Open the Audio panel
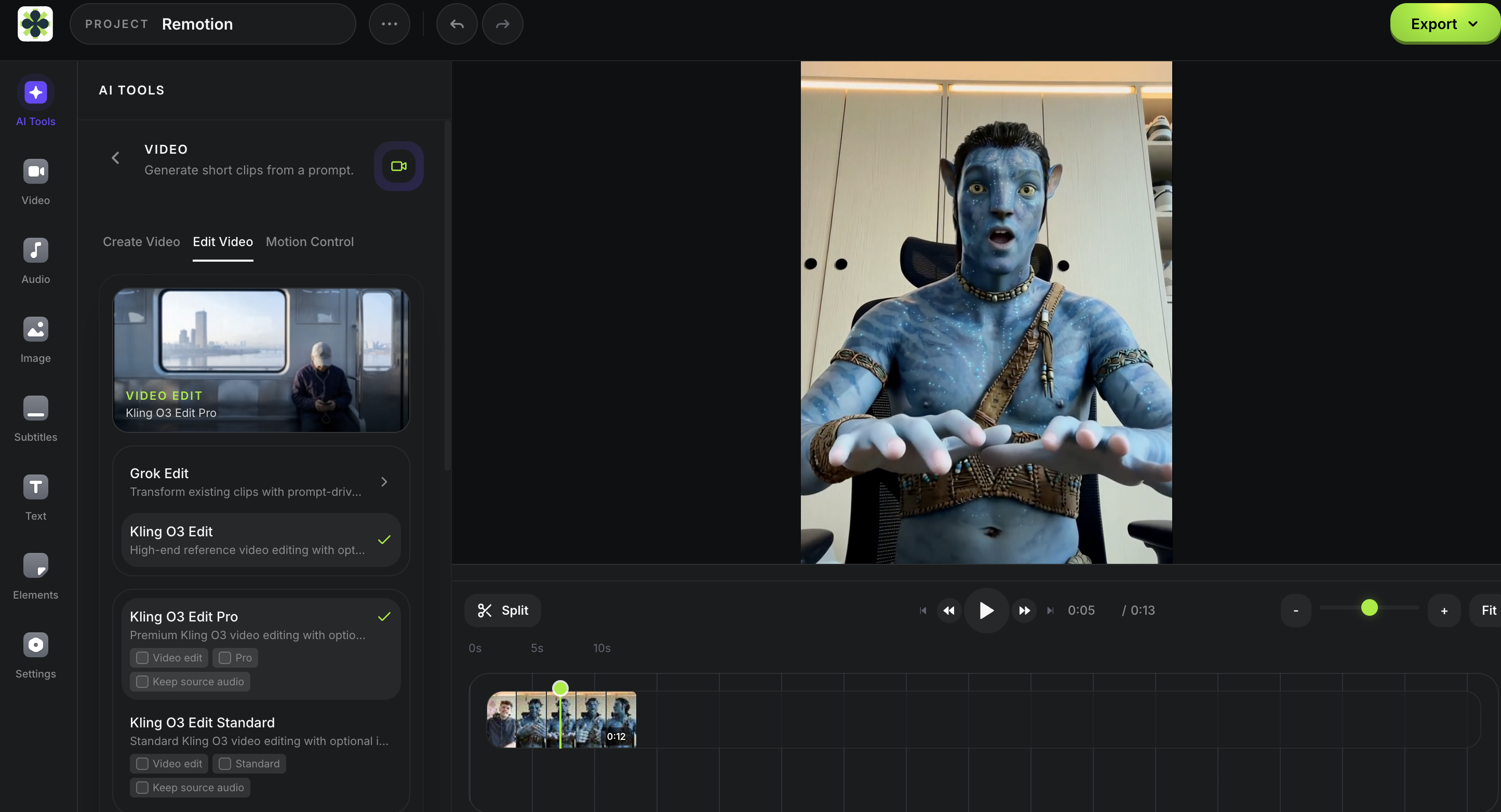 tap(35, 260)
